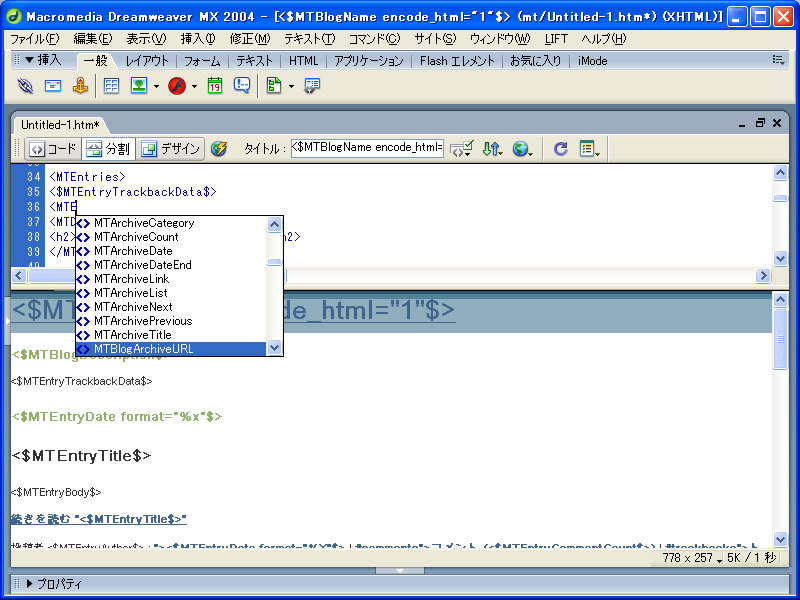The height and width of the screenshot is (600, 800).
Task: Insert Flash media icon
Action: [x=177, y=86]
